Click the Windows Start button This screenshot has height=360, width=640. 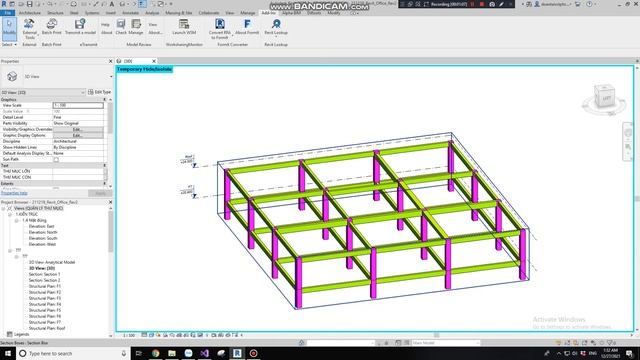(x=8, y=353)
